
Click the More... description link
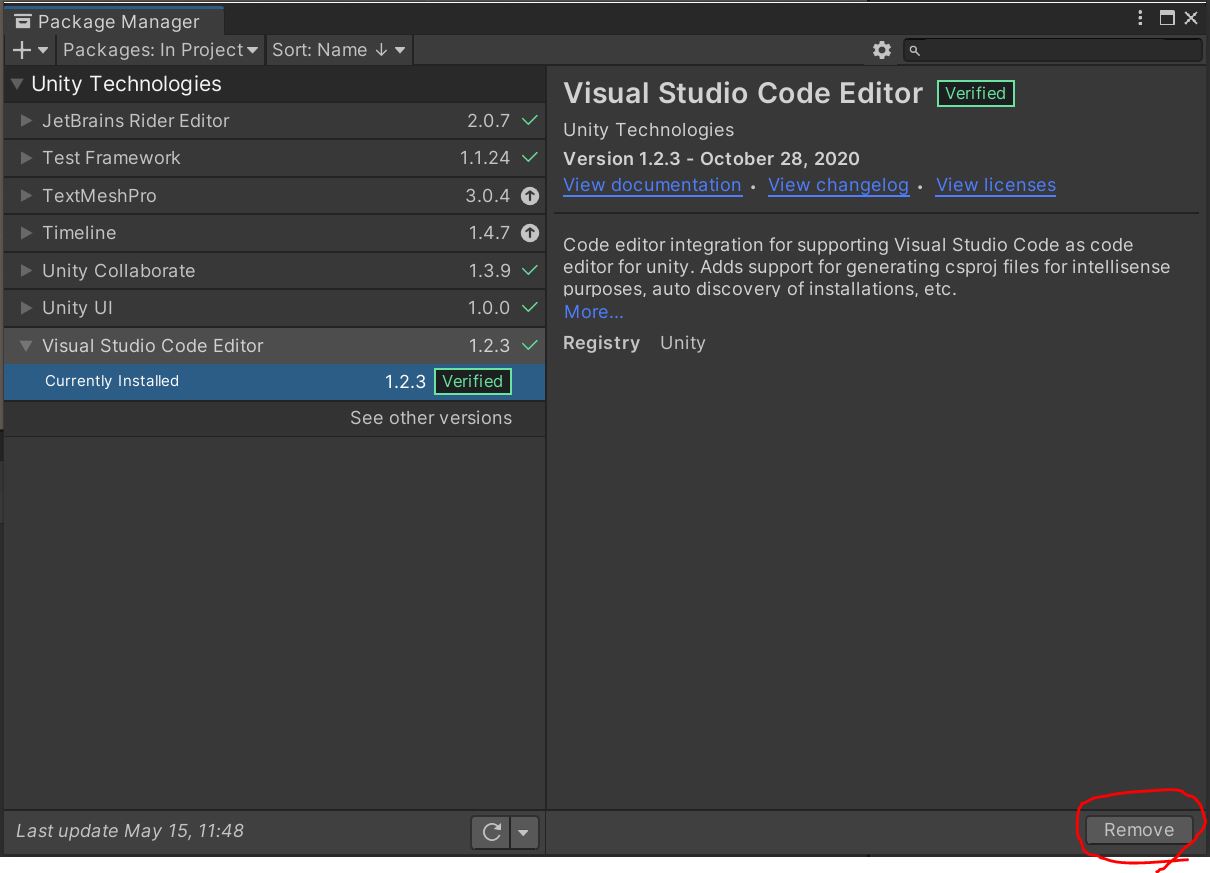[x=594, y=312]
